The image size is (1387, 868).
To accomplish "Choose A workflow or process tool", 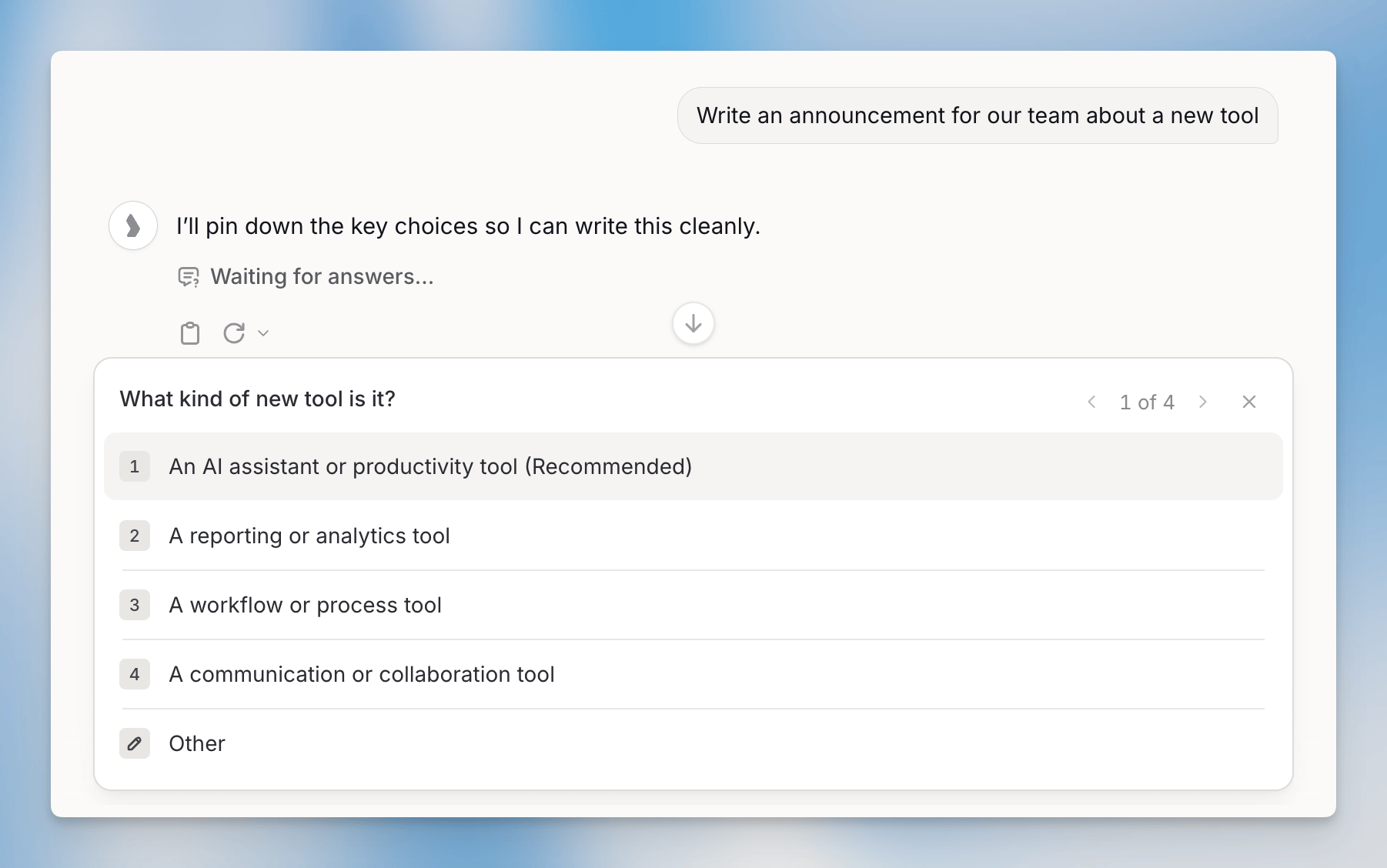I will [693, 605].
